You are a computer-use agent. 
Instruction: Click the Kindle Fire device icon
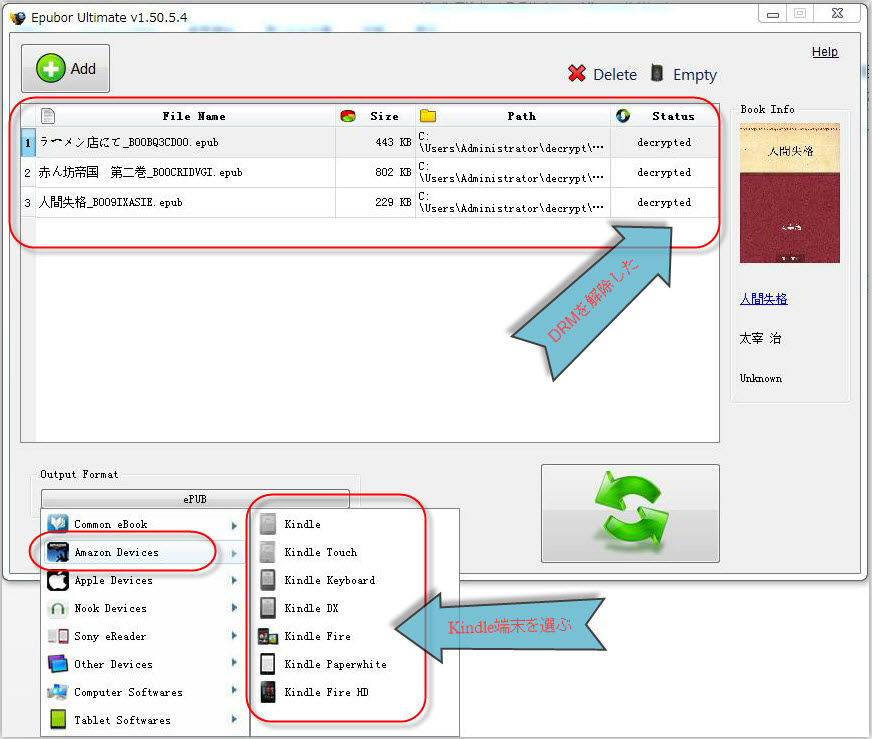[x=268, y=636]
